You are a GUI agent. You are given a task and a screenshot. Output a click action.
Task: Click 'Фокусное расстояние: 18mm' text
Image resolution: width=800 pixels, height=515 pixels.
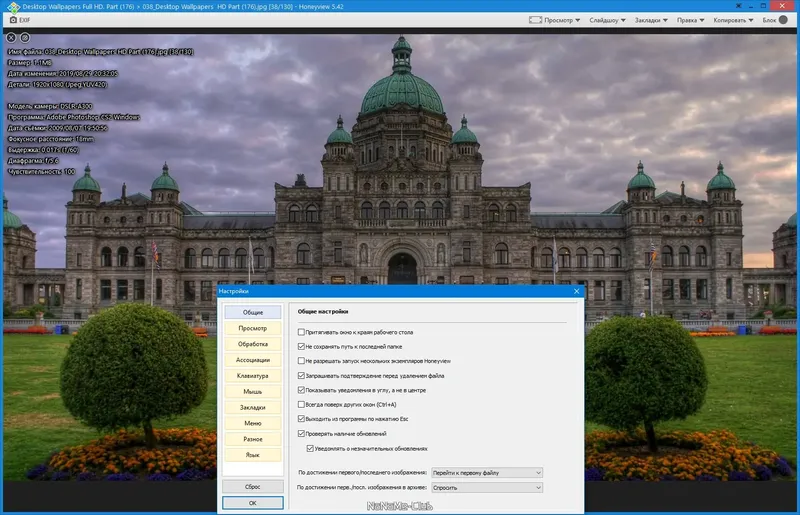51,139
